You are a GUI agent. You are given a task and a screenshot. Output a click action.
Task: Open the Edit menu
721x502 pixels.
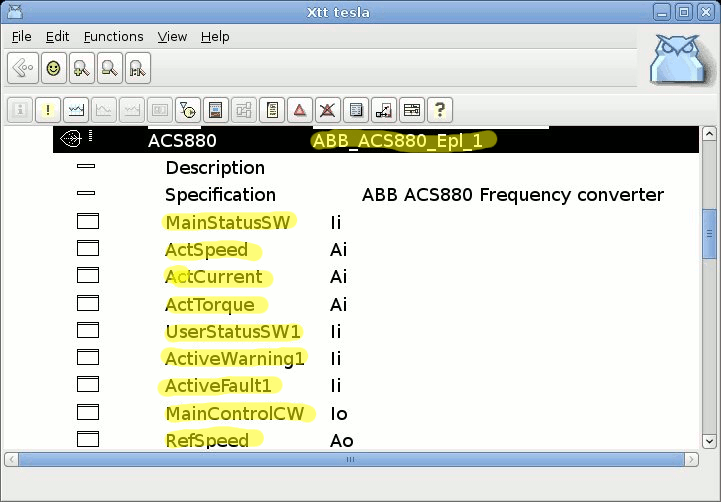[57, 37]
